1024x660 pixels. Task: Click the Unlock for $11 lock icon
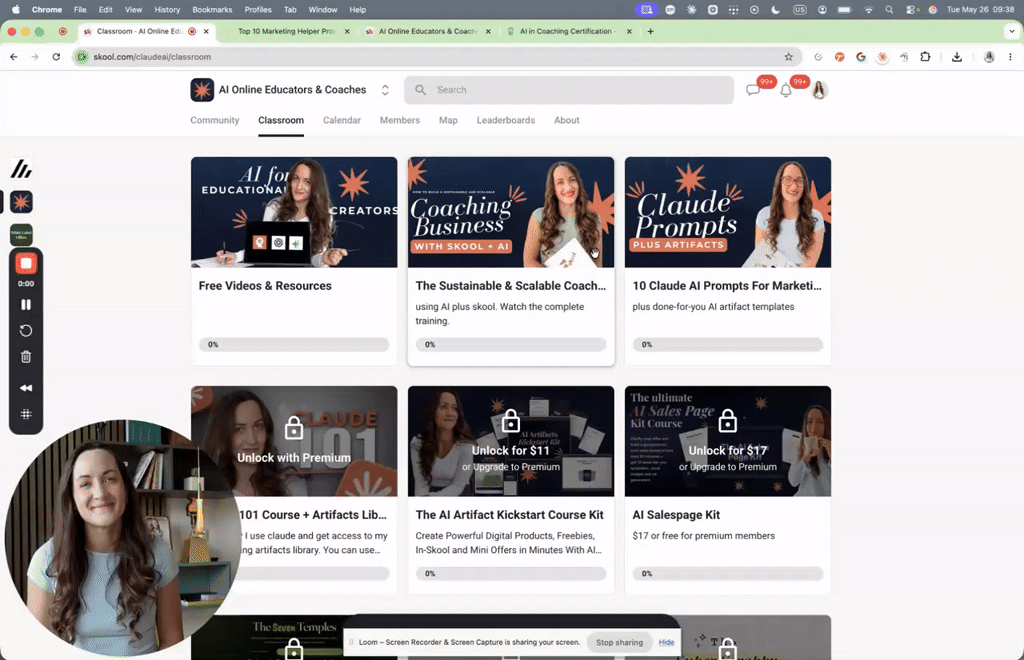coord(511,422)
